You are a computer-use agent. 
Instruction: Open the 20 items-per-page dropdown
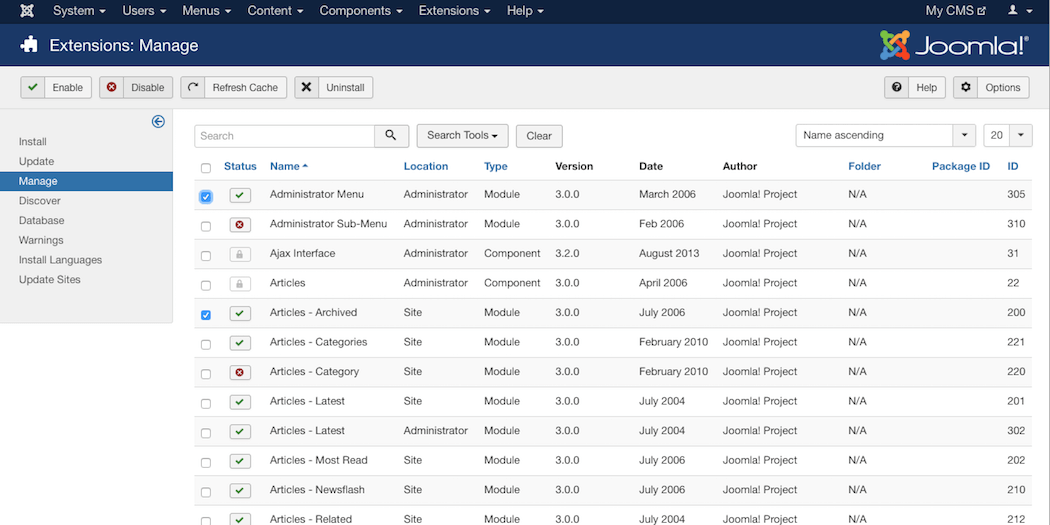tap(1007, 136)
